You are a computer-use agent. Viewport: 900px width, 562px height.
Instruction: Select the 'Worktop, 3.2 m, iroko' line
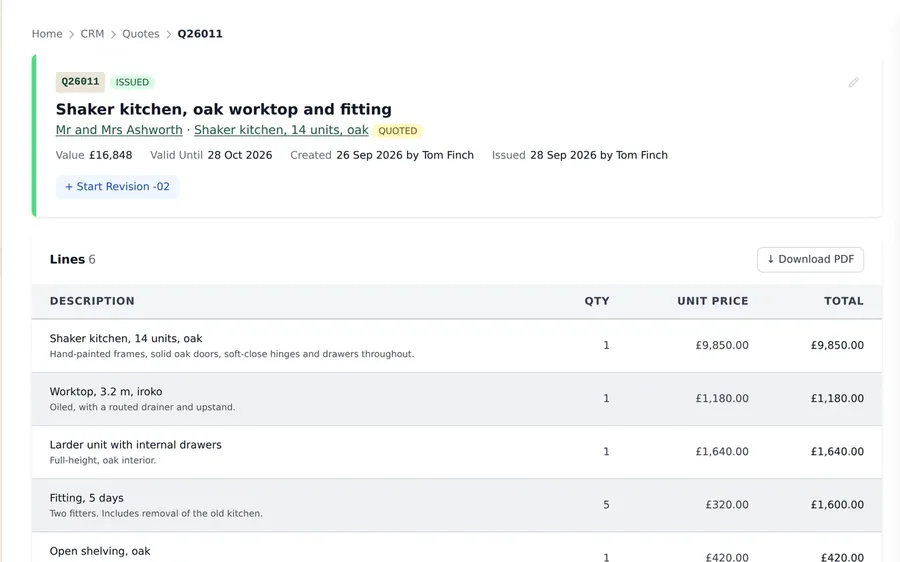[106, 392]
